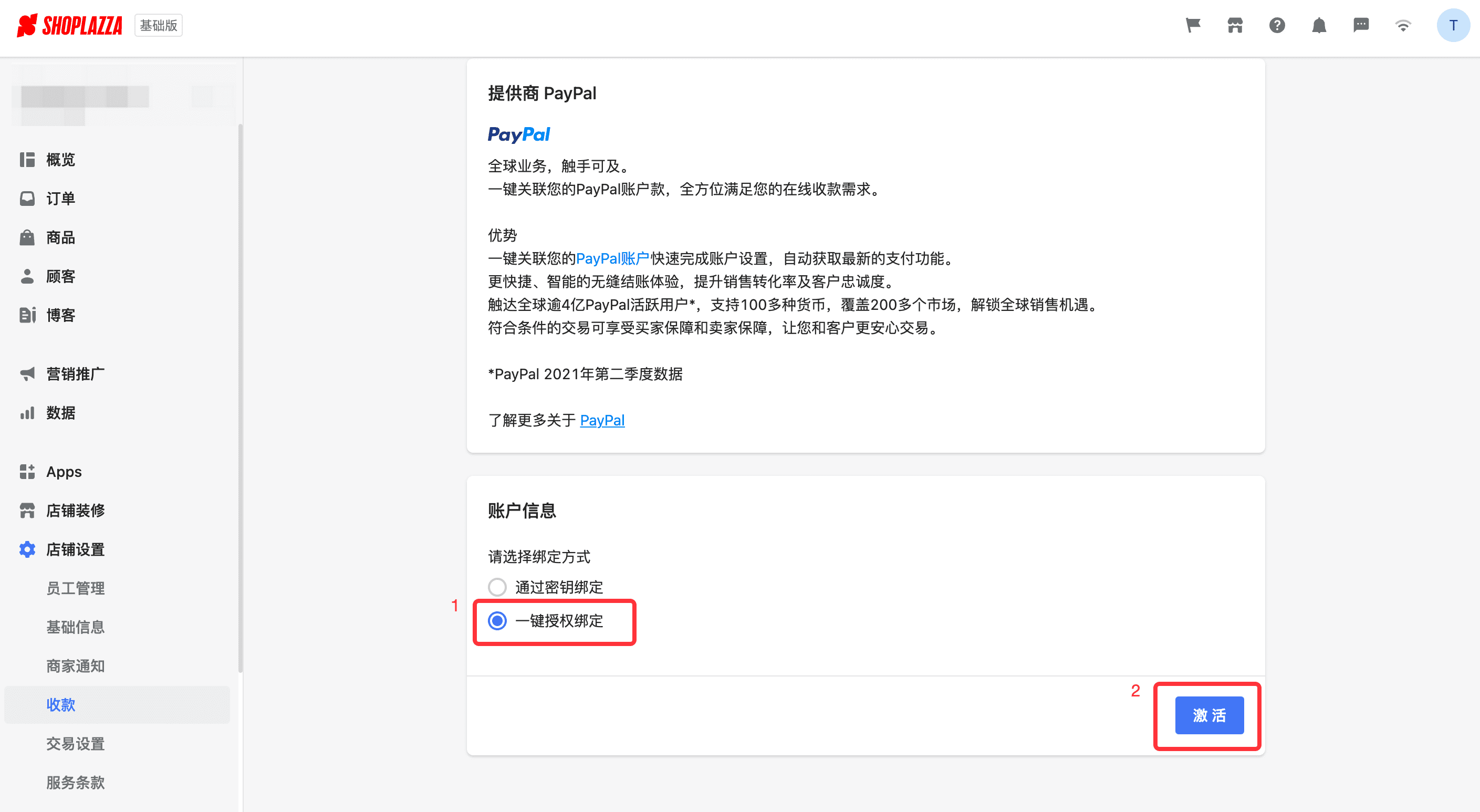Open the notifications bell
1480x812 pixels.
1319,25
